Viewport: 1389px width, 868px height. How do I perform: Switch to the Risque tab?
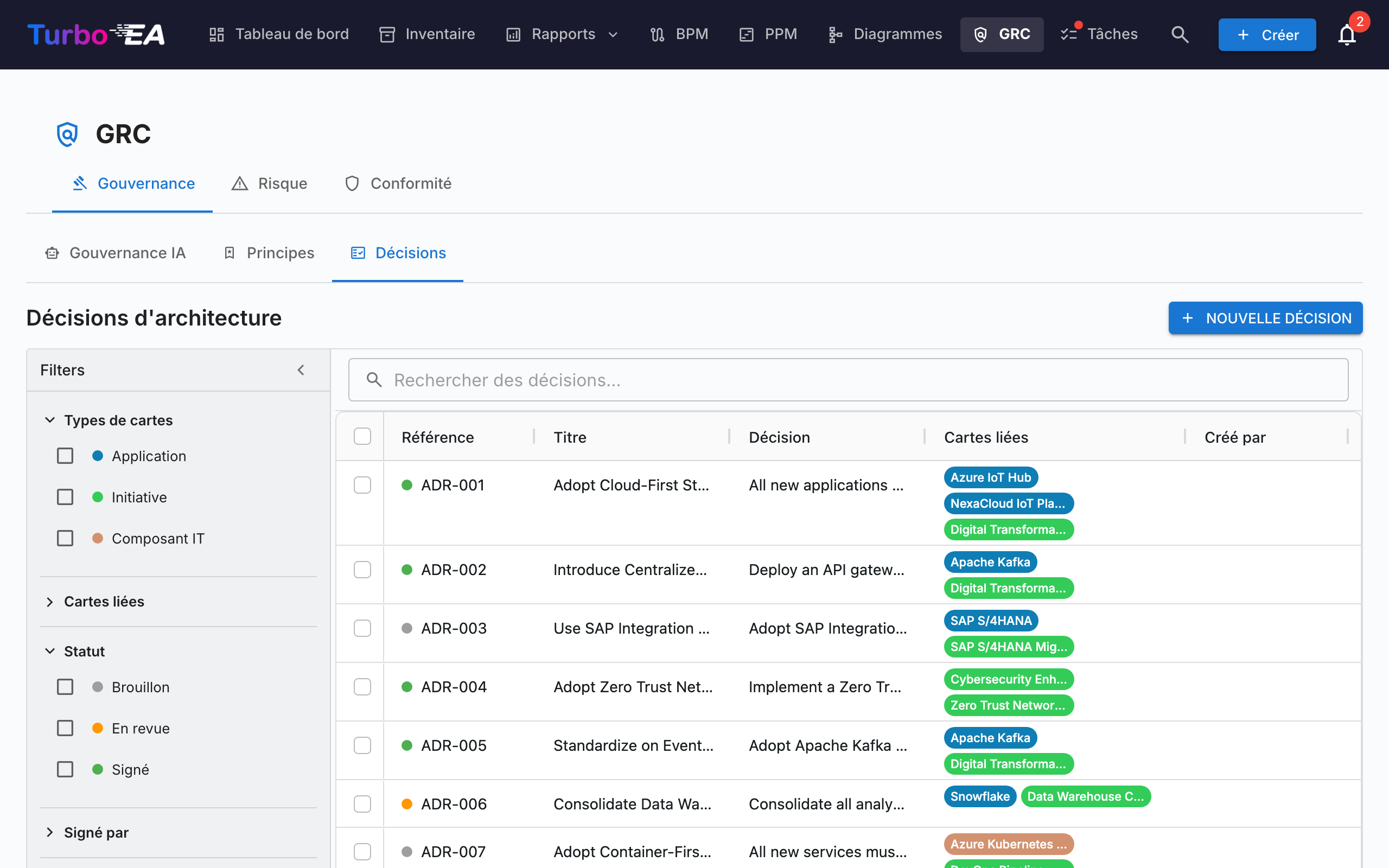269,184
